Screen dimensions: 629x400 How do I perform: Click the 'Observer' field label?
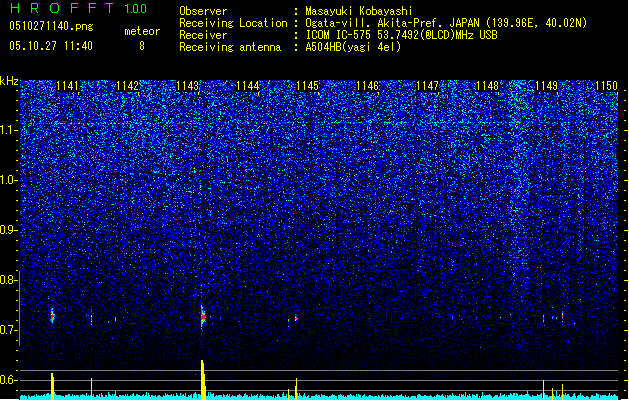[203, 11]
